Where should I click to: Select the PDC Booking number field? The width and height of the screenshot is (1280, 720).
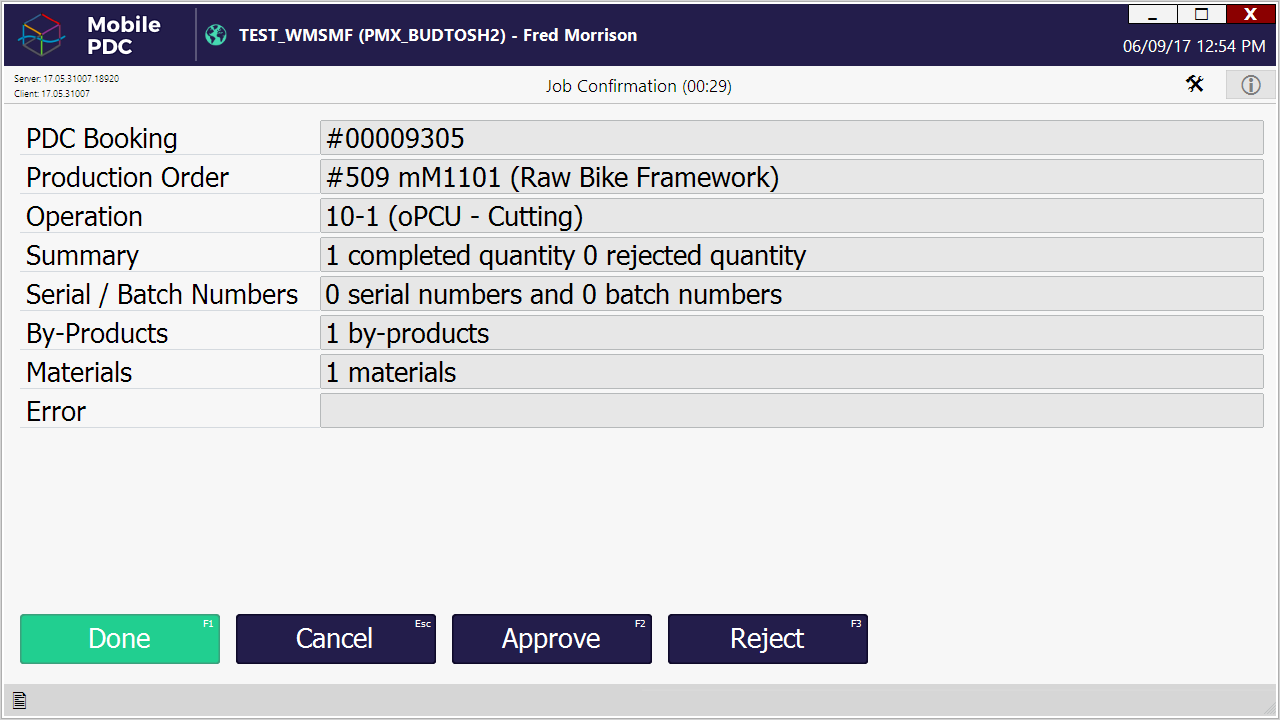(x=791, y=138)
